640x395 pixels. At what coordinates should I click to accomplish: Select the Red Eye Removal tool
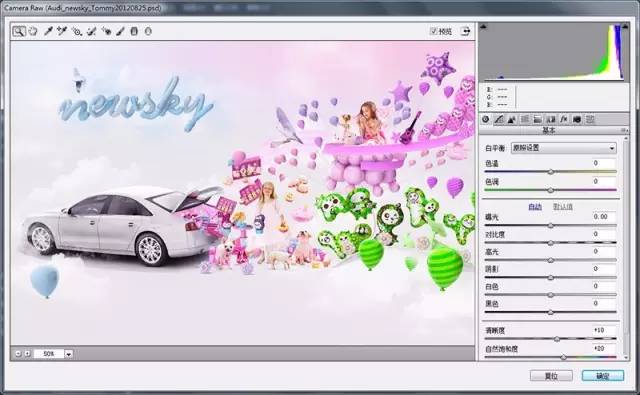coord(106,31)
